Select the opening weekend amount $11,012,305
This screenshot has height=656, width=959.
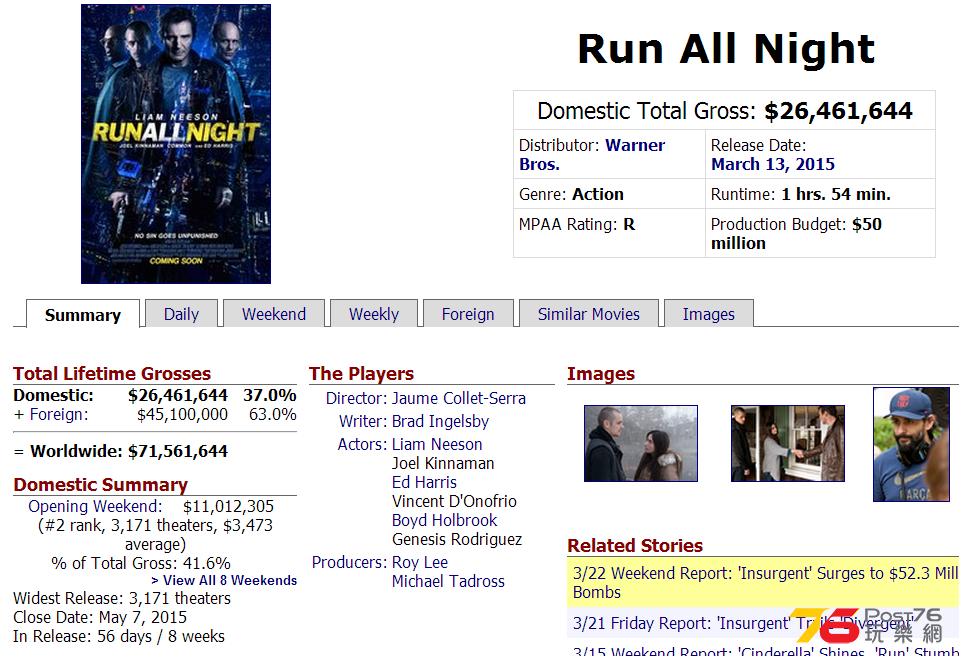(x=228, y=506)
